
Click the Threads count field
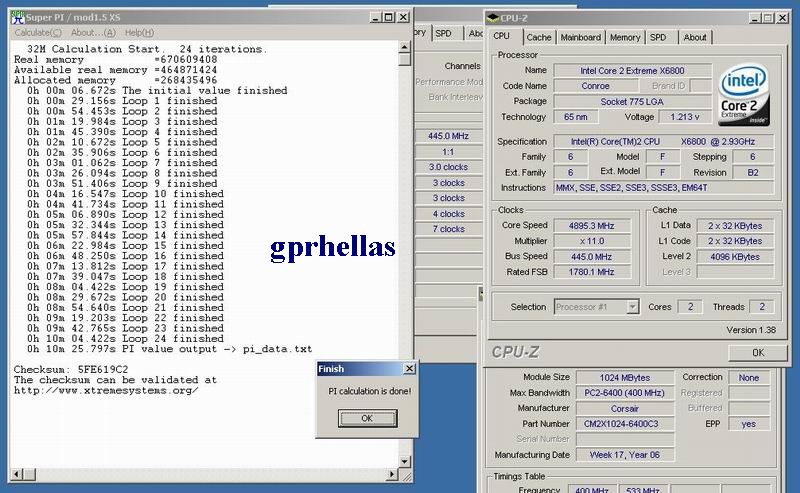click(x=762, y=307)
